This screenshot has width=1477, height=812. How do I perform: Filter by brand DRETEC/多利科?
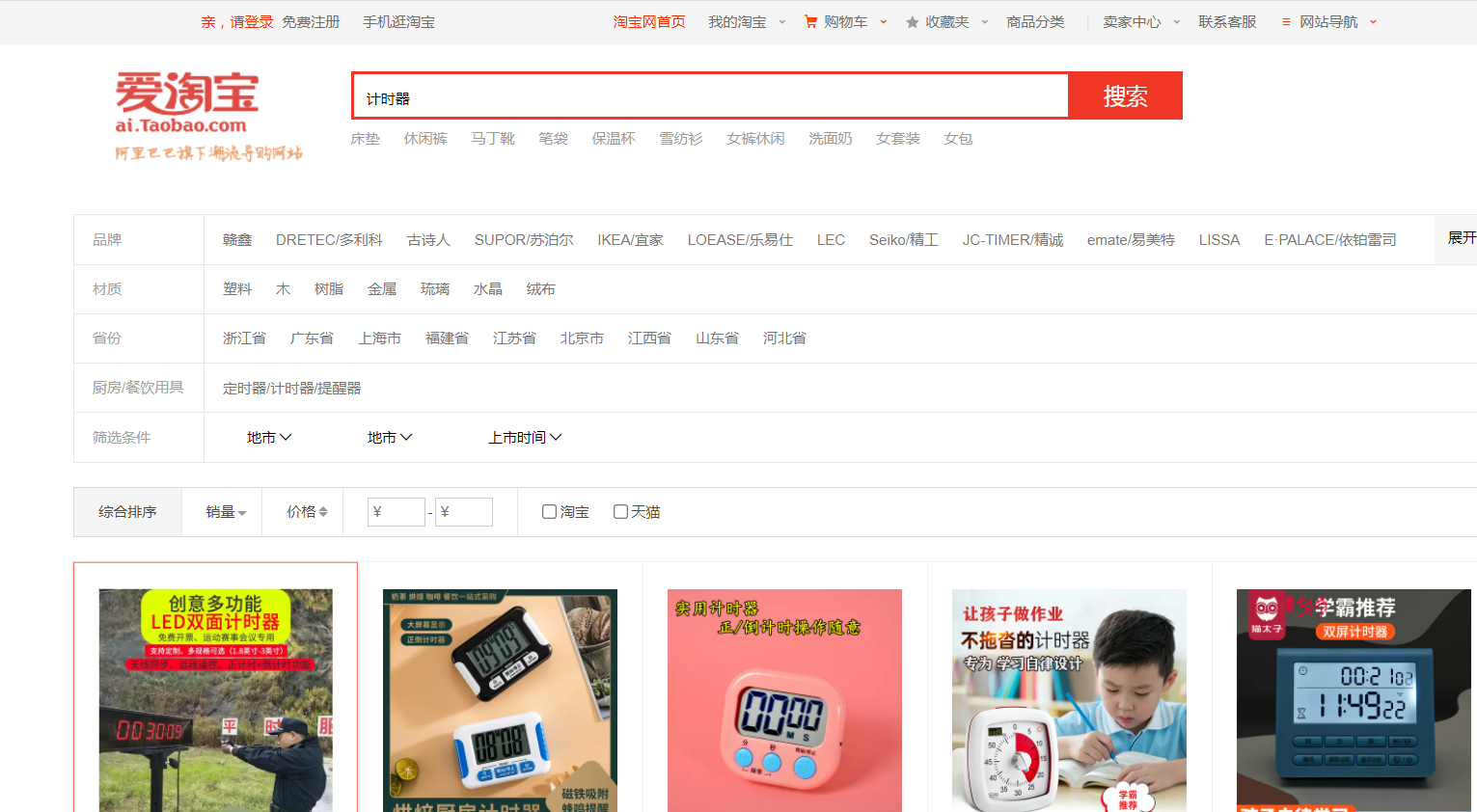click(329, 240)
